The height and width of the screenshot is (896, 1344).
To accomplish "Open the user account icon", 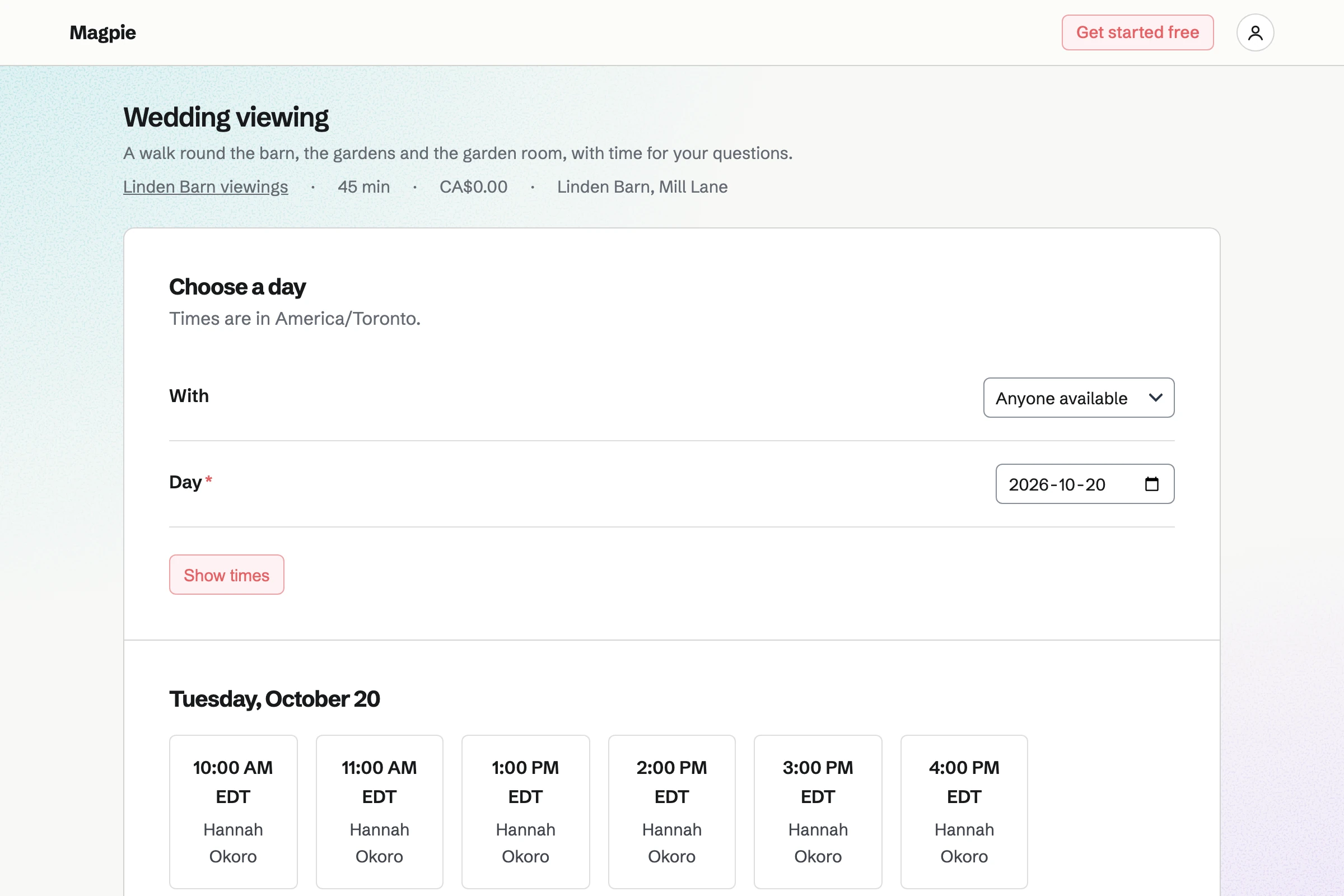I will click(x=1255, y=32).
